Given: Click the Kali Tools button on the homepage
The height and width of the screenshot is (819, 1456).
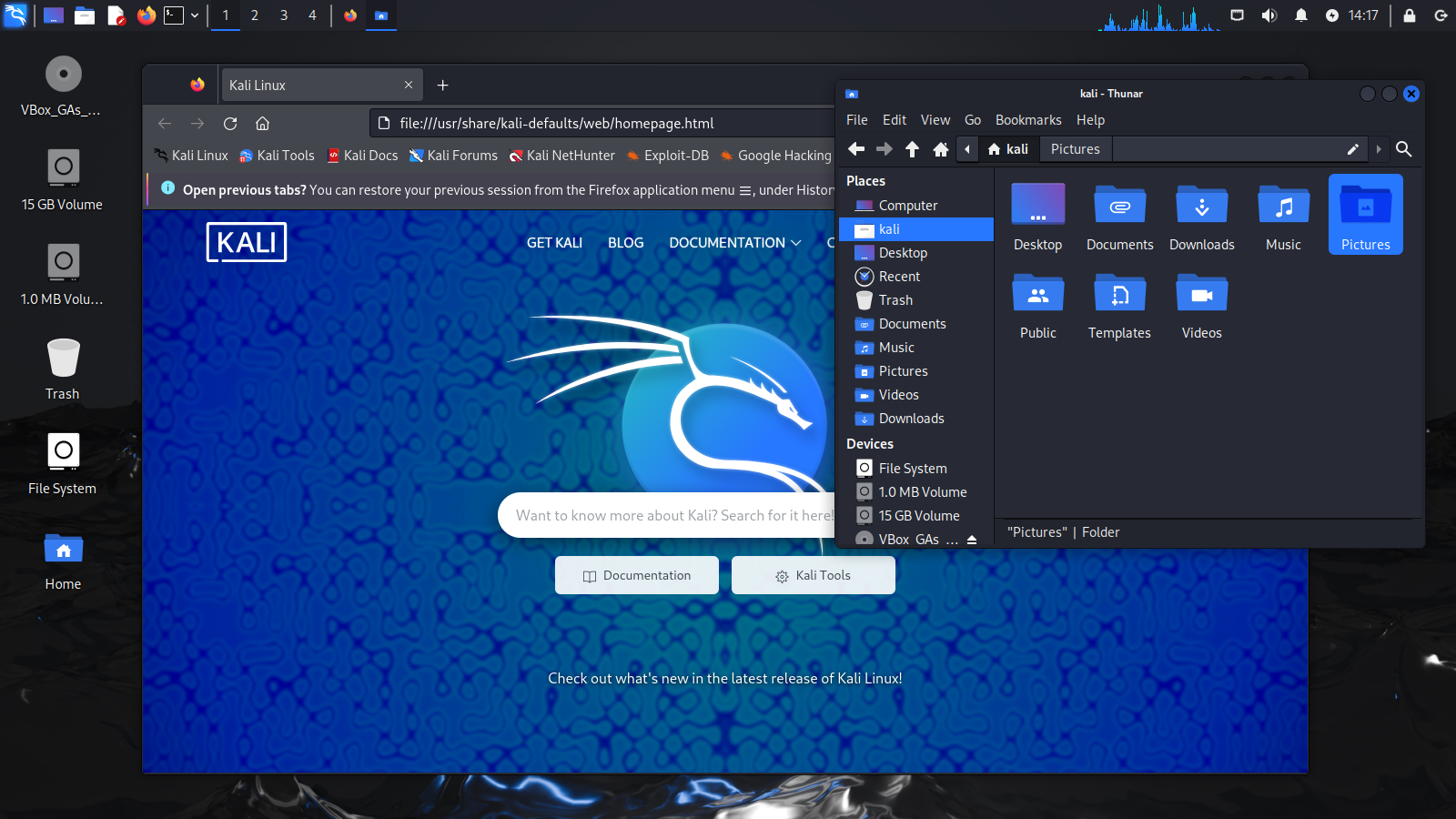Looking at the screenshot, I should pyautogui.click(x=814, y=575).
